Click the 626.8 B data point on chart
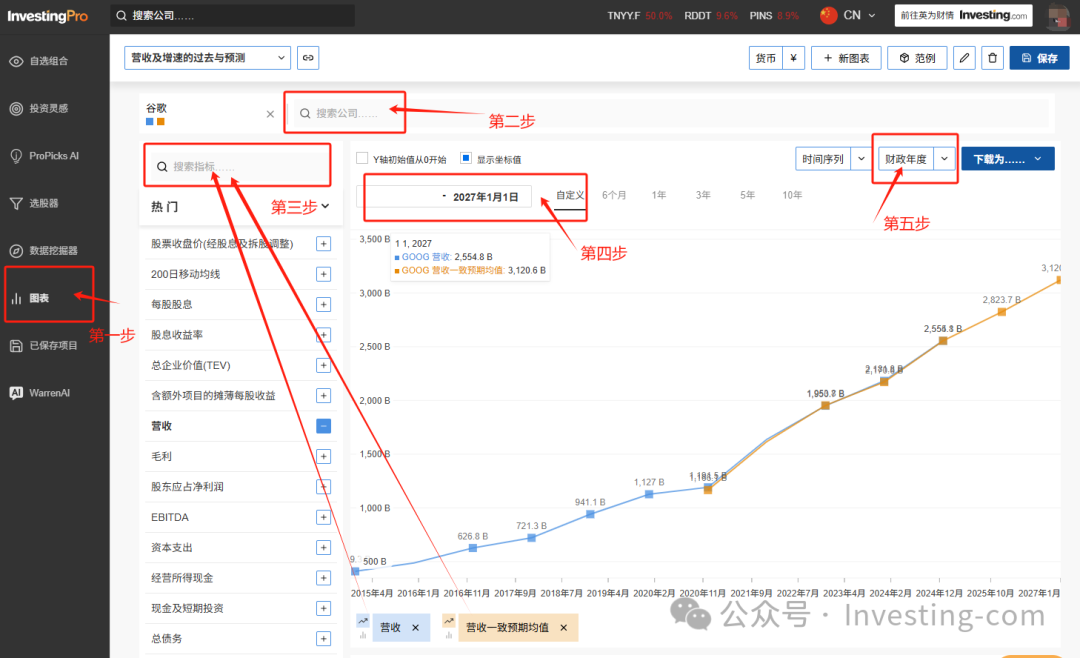Viewport: 1080px width, 658px height. (472, 548)
